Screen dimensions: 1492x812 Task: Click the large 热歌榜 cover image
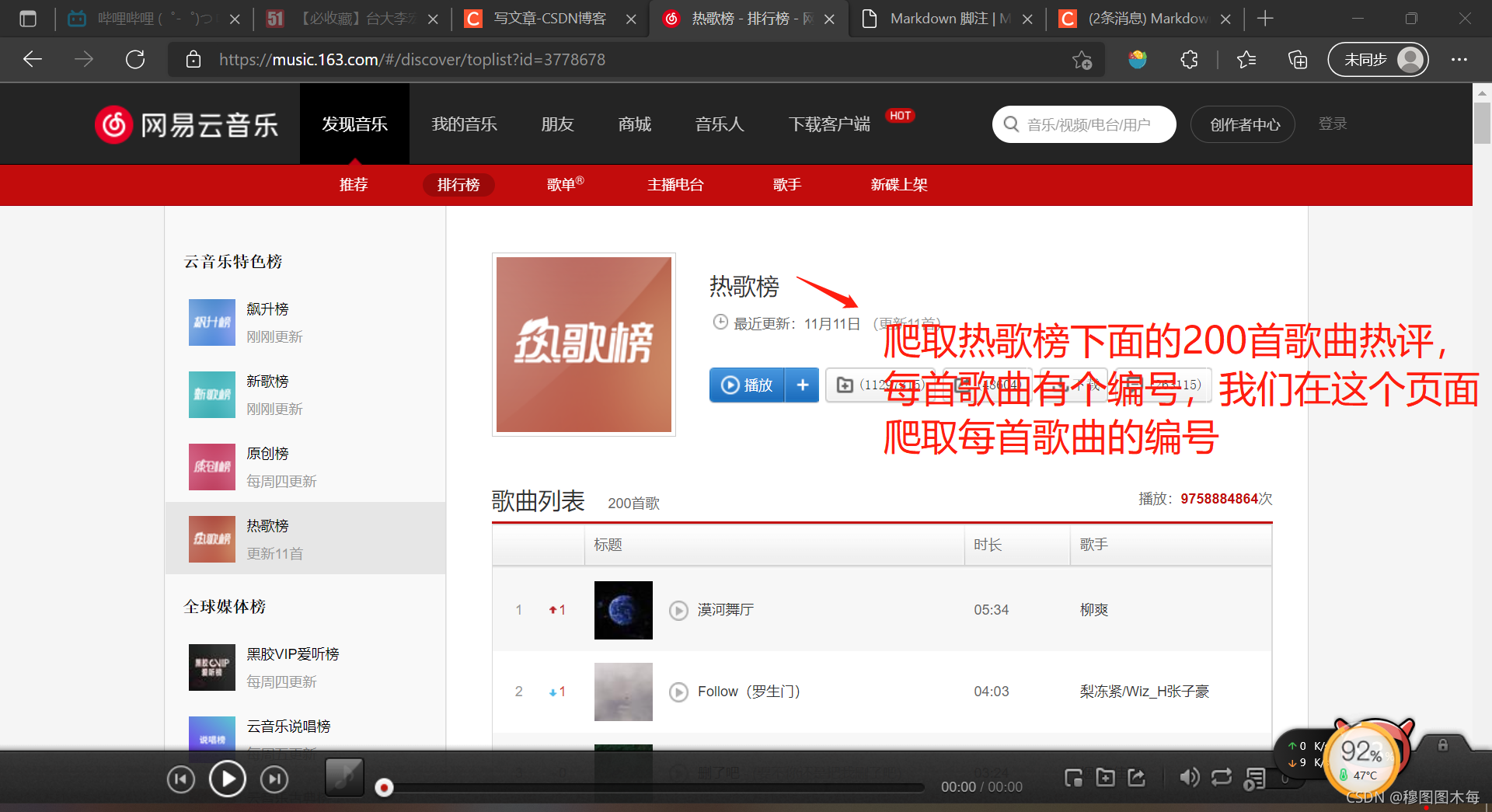pos(584,344)
